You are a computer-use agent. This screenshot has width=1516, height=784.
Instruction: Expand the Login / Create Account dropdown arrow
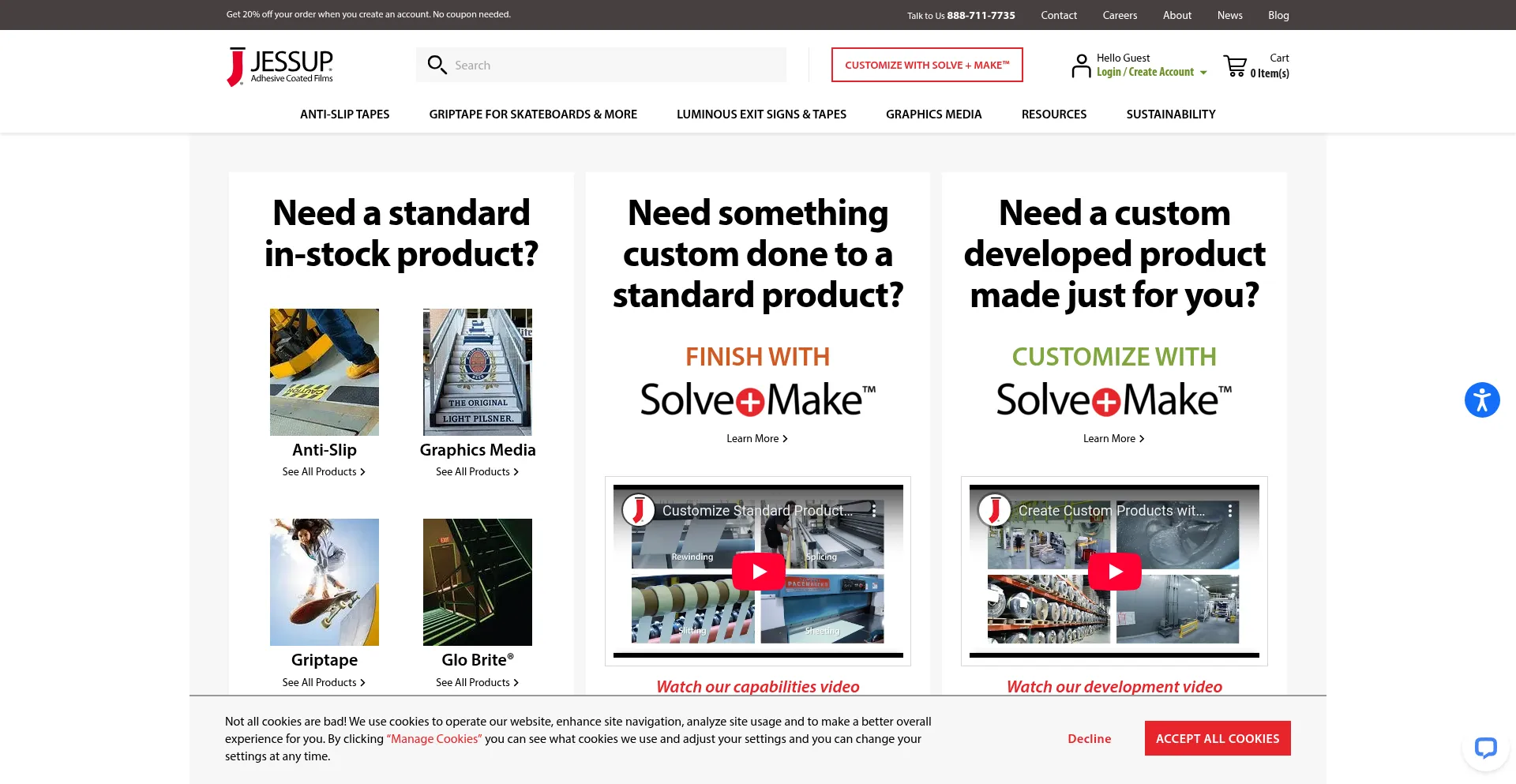point(1203,73)
